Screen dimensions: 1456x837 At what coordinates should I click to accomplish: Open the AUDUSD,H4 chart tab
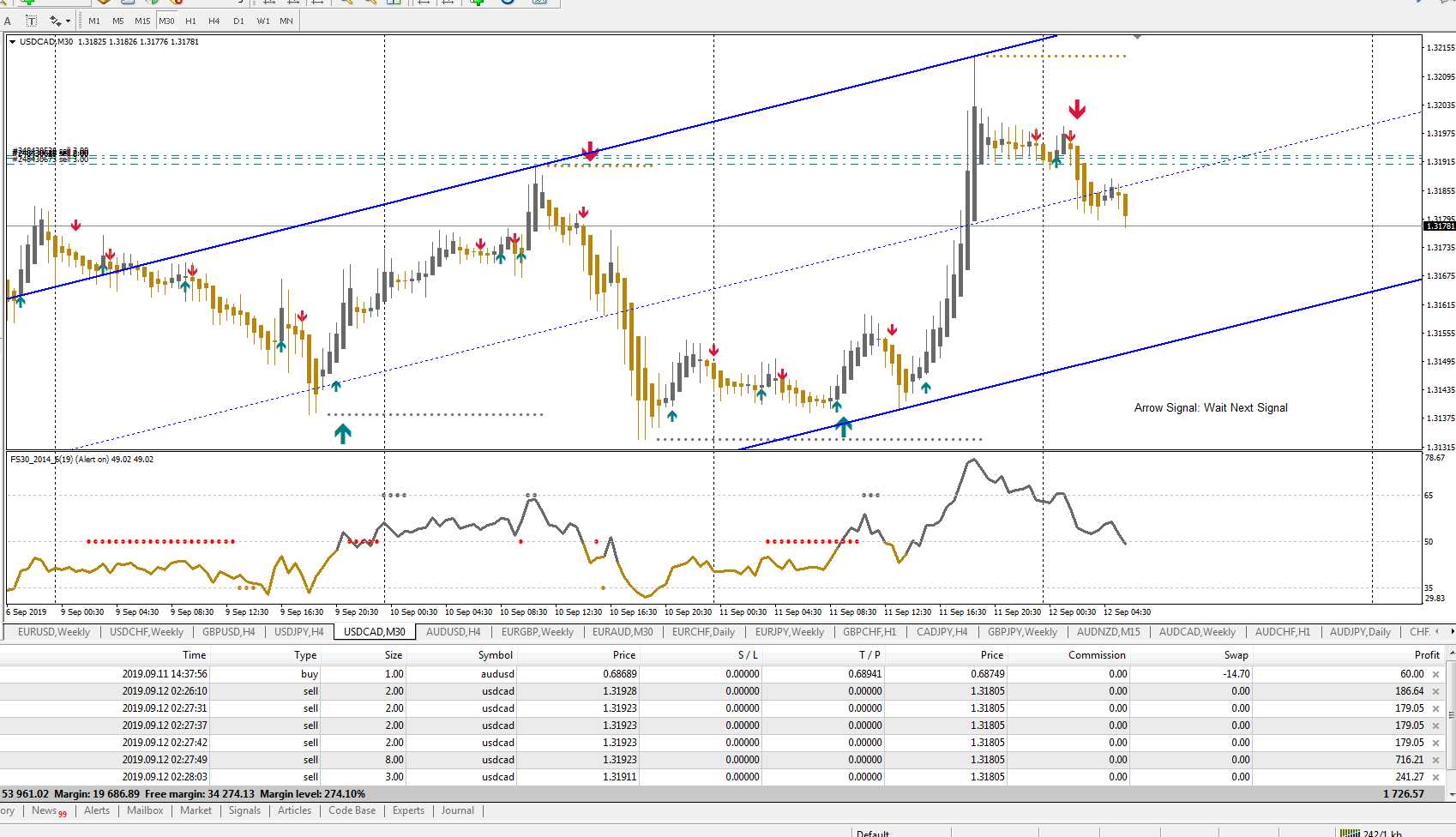point(453,632)
